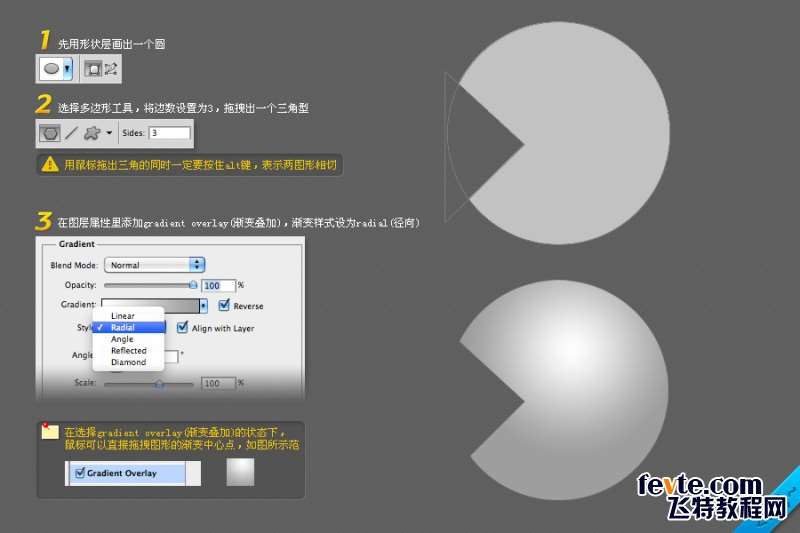The image size is (800, 533).
Task: Toggle the Align with Layer checkbox
Action: tap(182, 327)
